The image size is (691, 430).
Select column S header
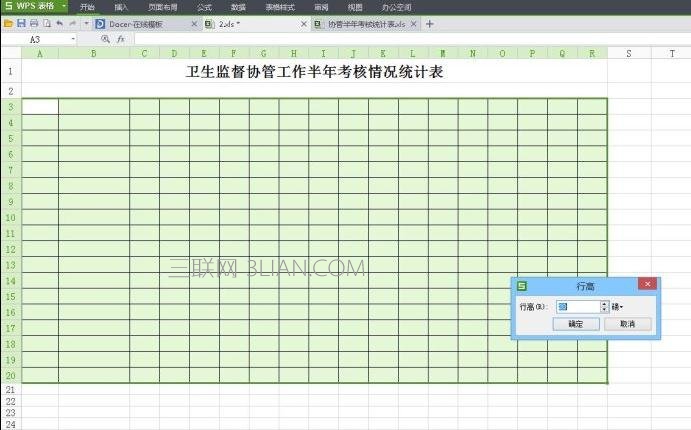[629, 53]
